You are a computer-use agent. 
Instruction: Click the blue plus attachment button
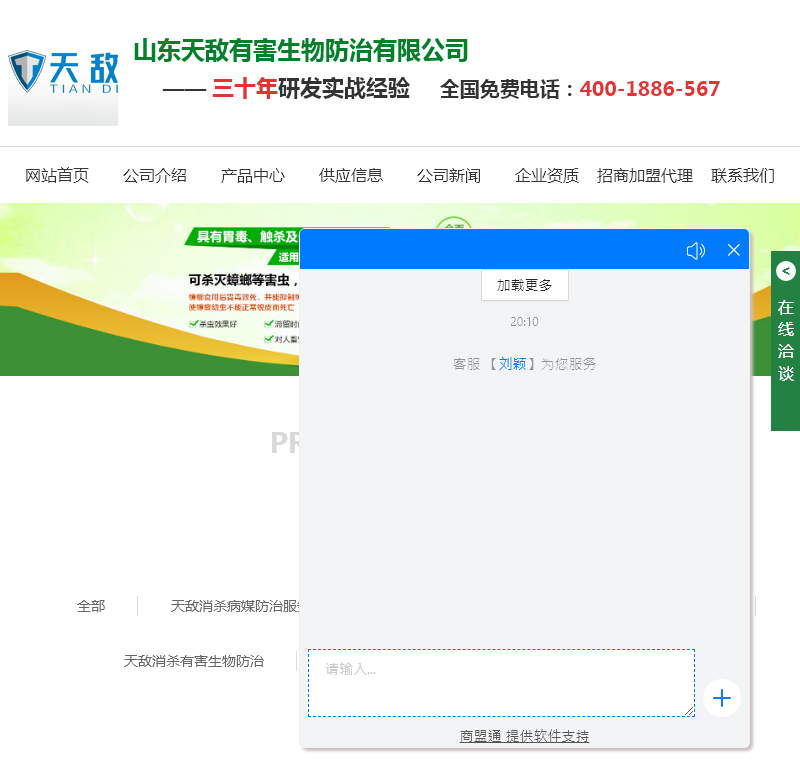[721, 698]
